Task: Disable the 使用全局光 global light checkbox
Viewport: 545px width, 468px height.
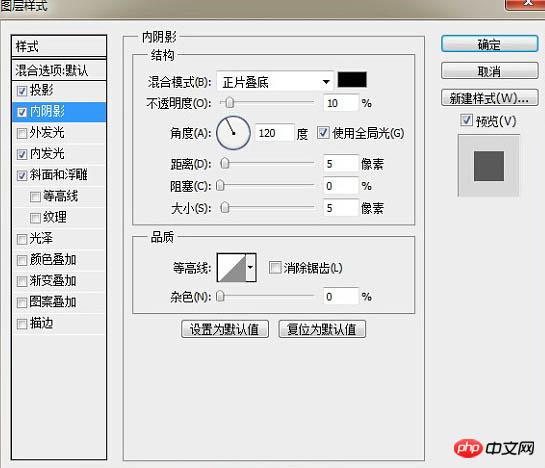Action: coord(323,132)
